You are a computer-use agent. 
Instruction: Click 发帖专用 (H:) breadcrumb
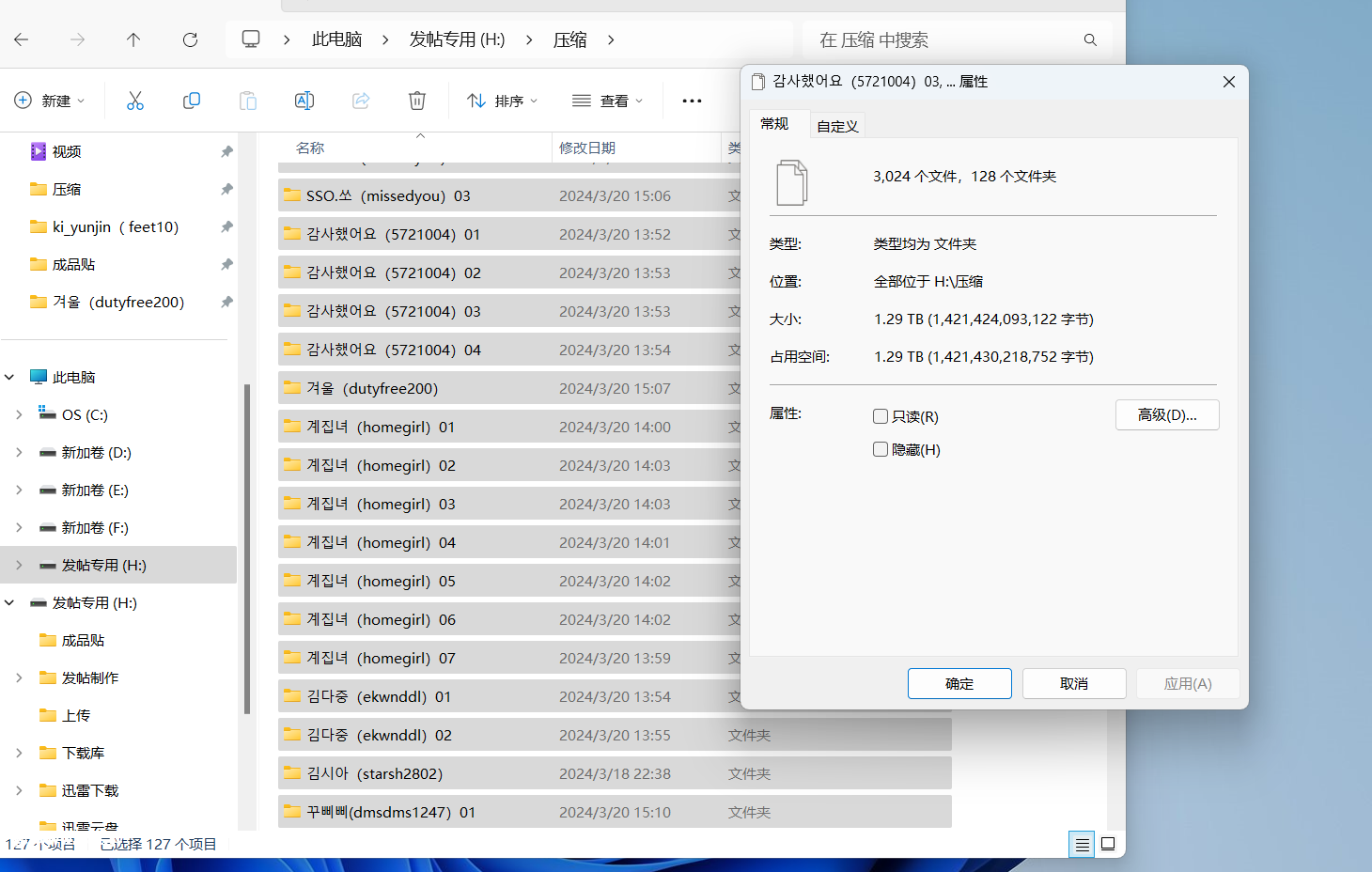click(x=457, y=39)
